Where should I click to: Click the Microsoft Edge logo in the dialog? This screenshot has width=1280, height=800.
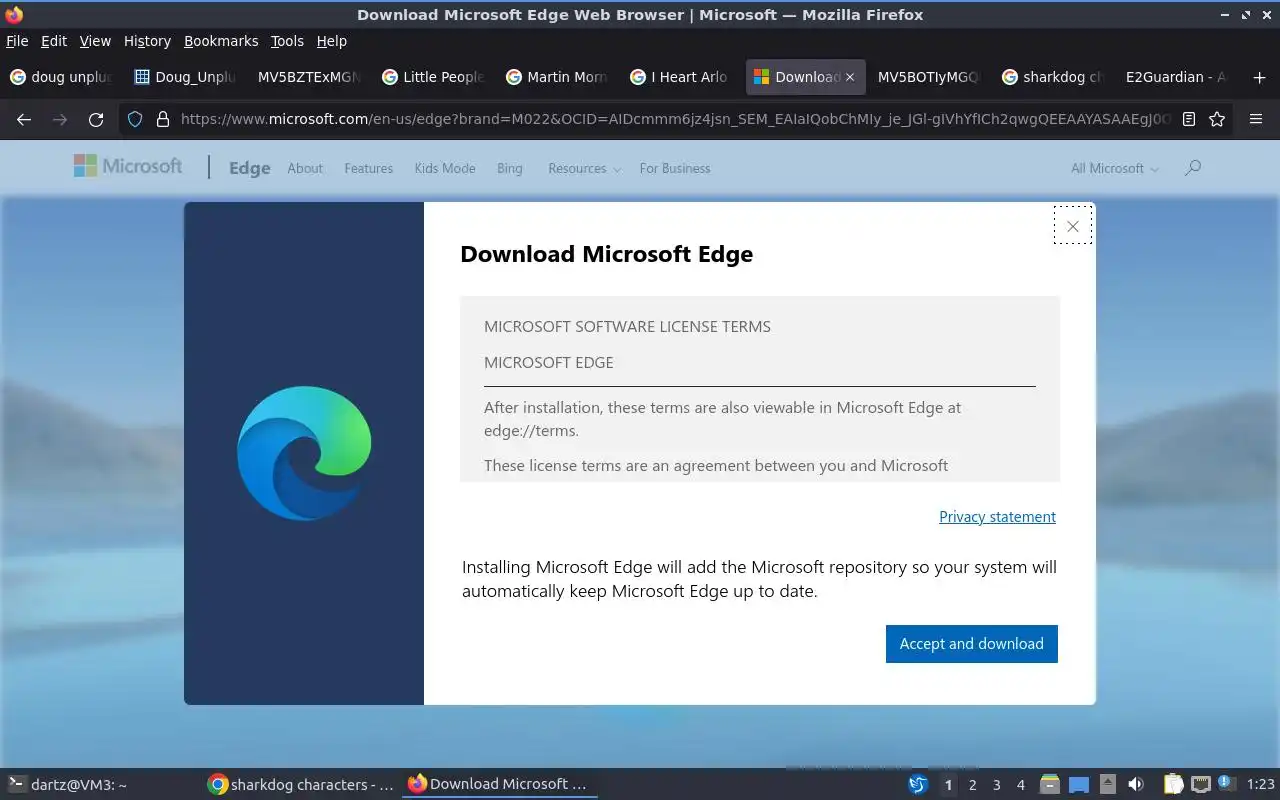tap(304, 453)
